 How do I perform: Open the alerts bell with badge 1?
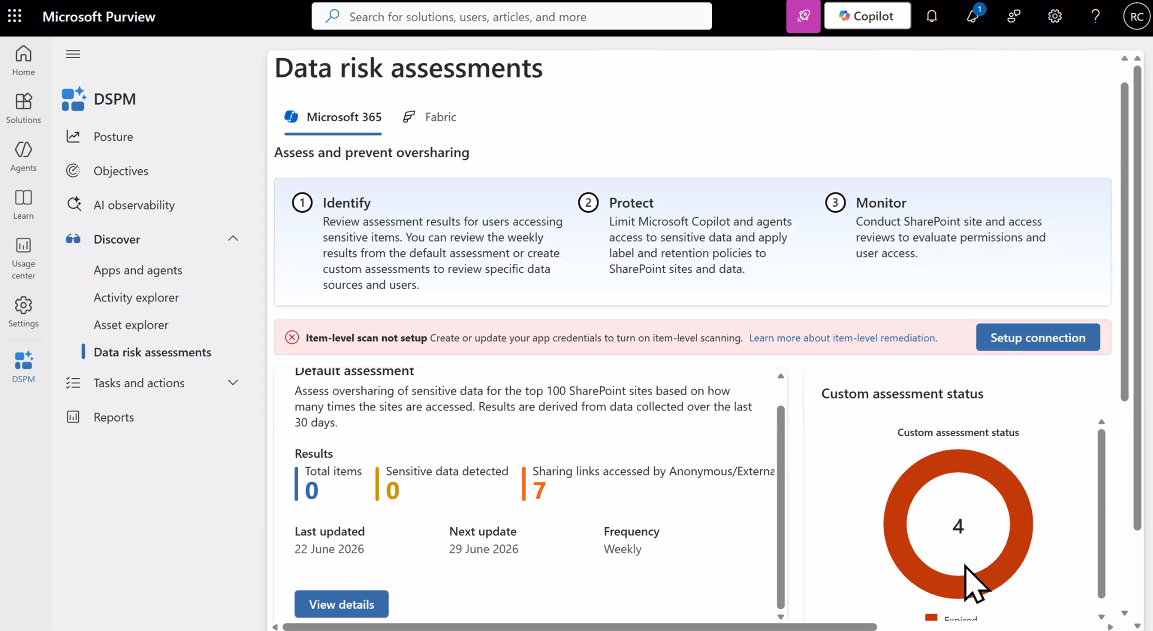[x=973, y=16]
